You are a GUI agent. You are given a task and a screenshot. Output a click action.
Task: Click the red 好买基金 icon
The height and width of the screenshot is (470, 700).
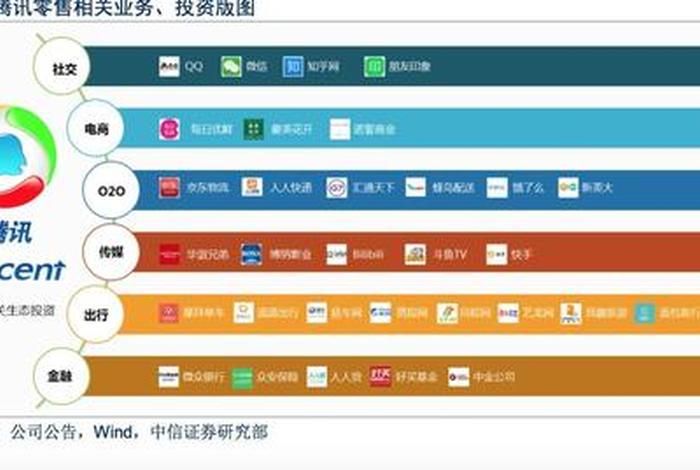pos(380,376)
